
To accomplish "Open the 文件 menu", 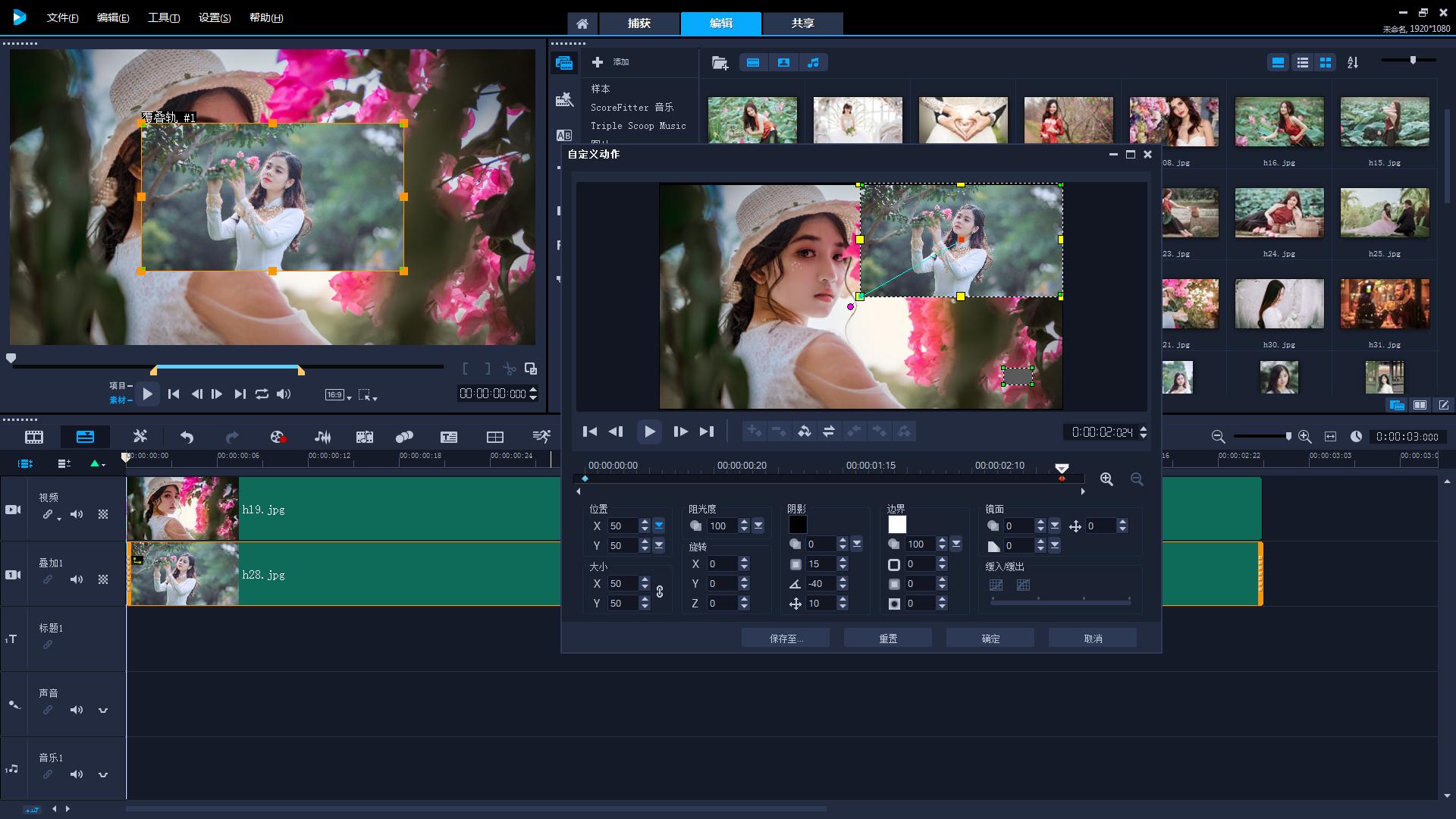I will click(62, 17).
